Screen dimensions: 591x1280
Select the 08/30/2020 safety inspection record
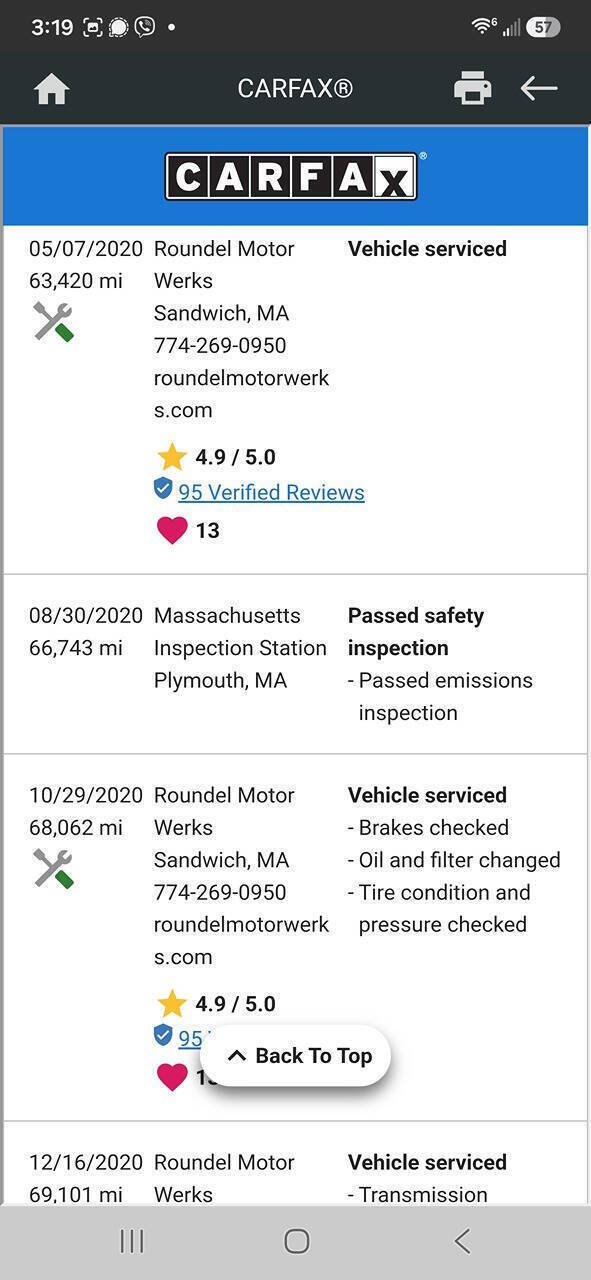point(295,664)
